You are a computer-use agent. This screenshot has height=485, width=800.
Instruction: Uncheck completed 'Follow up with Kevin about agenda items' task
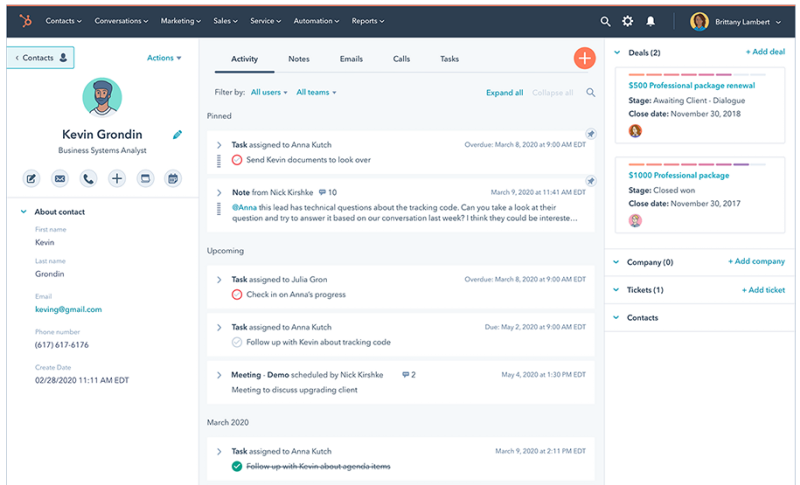tap(237, 466)
